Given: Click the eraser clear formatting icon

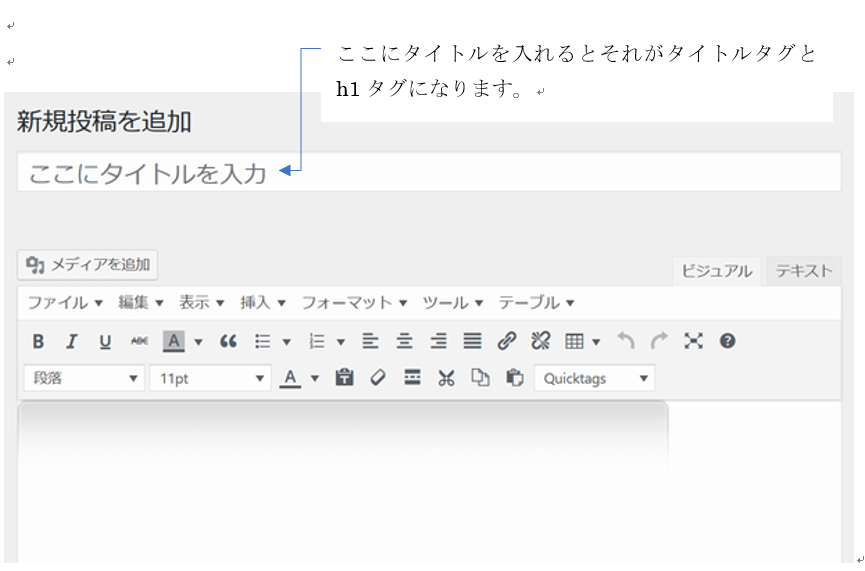Looking at the screenshot, I should tap(378, 379).
